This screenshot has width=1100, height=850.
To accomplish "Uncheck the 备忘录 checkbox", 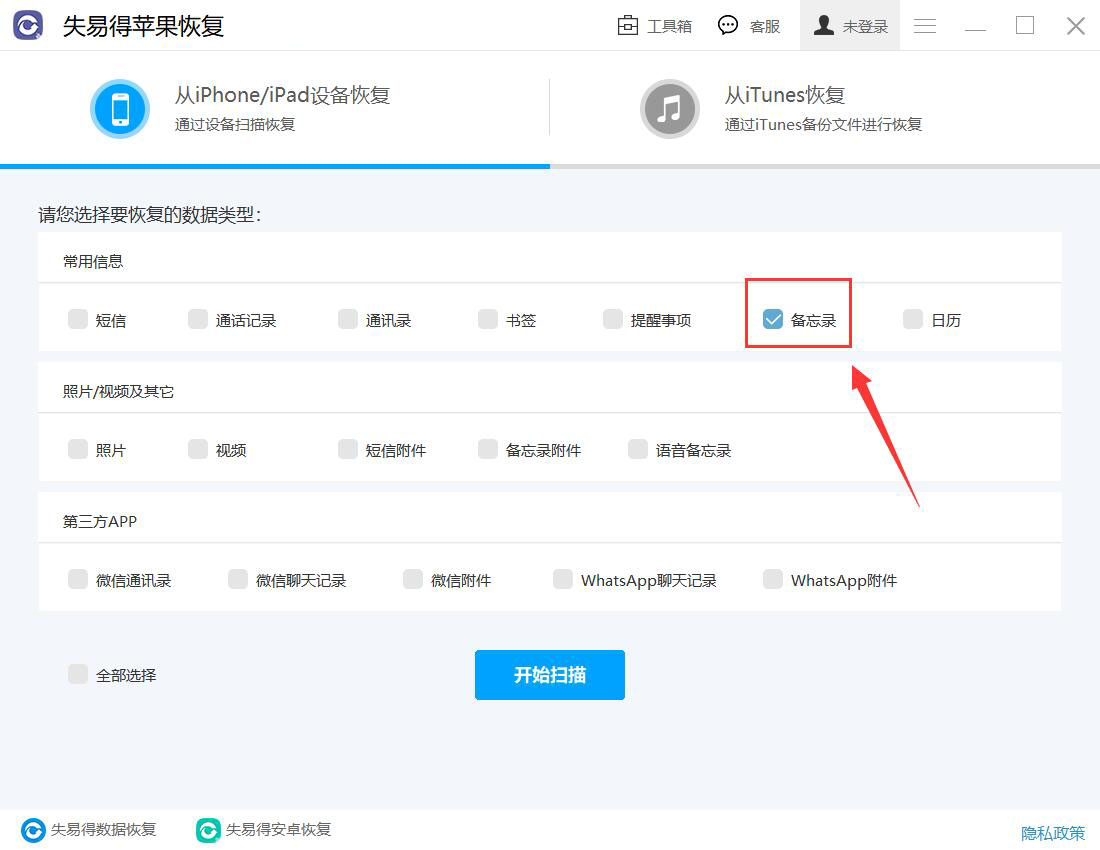I will [x=772, y=319].
